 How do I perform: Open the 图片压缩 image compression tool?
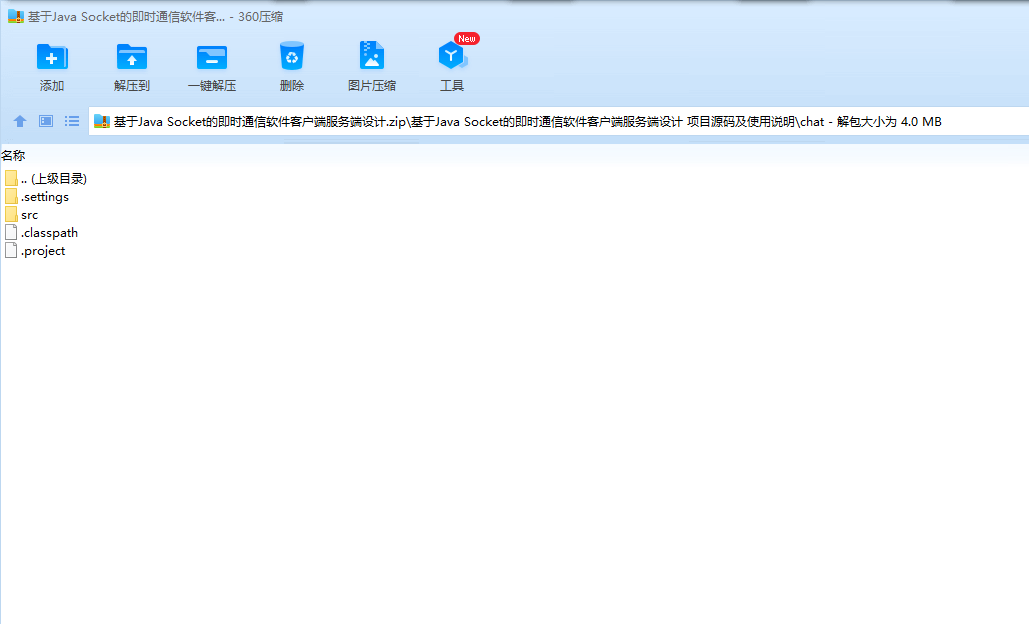click(x=371, y=56)
